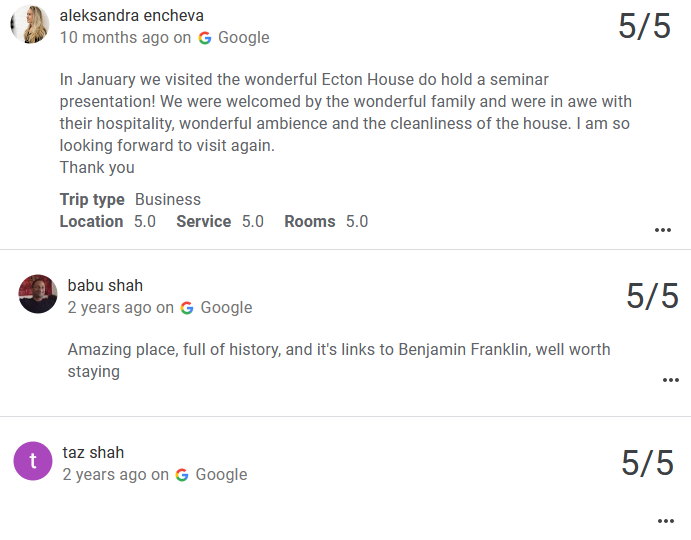Click "10 months ago" review timestamp
The width and height of the screenshot is (691, 540).
click(x=114, y=38)
